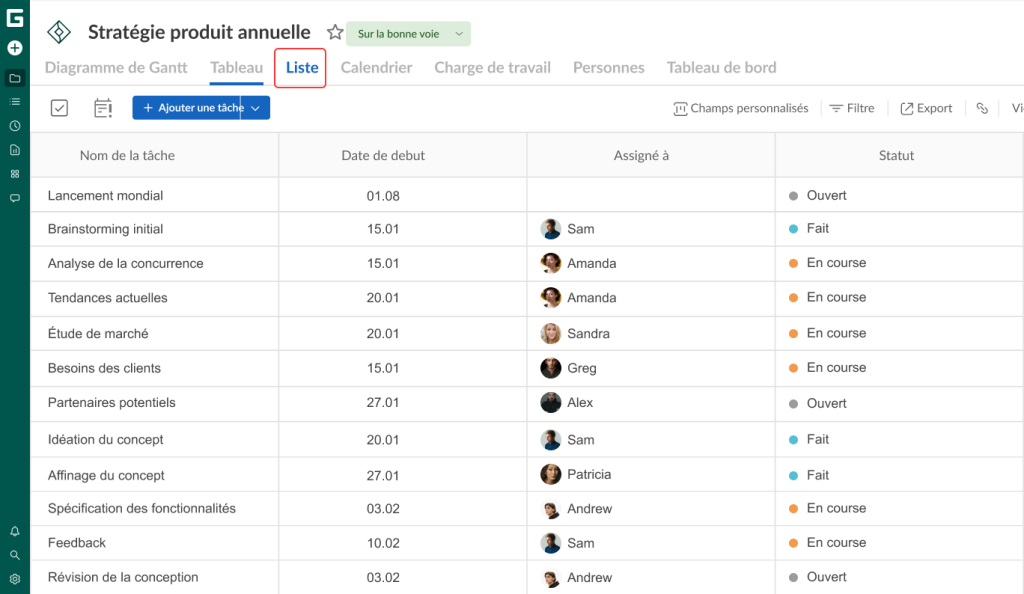The image size is (1024, 594).
Task: Open the grid apps icon in sidebar
Action: pyautogui.click(x=14, y=174)
